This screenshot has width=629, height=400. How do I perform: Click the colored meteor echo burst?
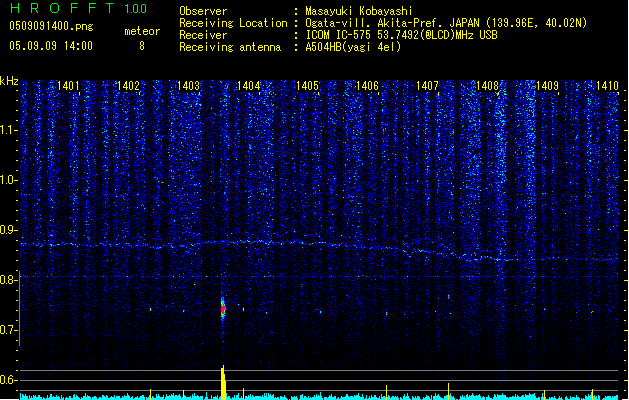pyautogui.click(x=223, y=306)
